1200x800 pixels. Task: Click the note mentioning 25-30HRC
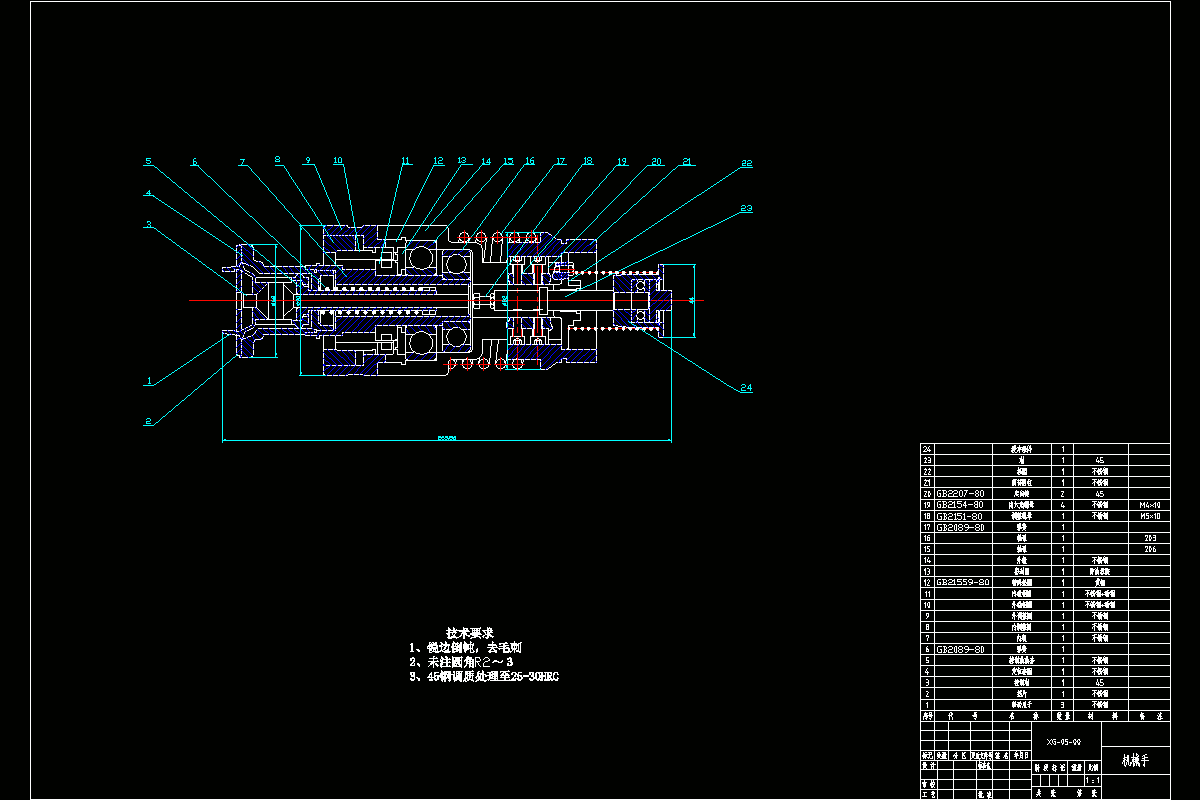coord(484,677)
